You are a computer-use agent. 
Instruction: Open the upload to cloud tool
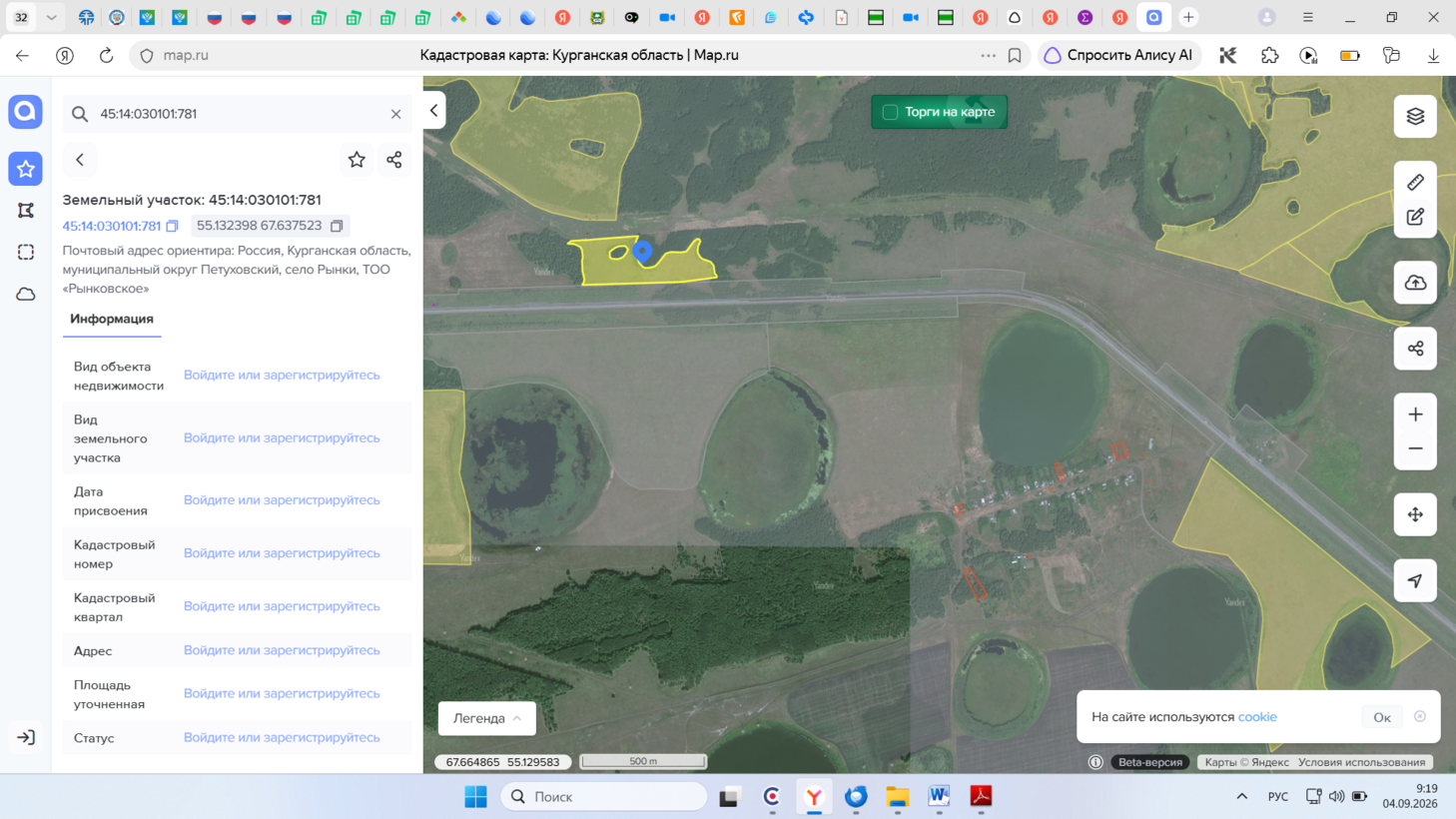1415,283
